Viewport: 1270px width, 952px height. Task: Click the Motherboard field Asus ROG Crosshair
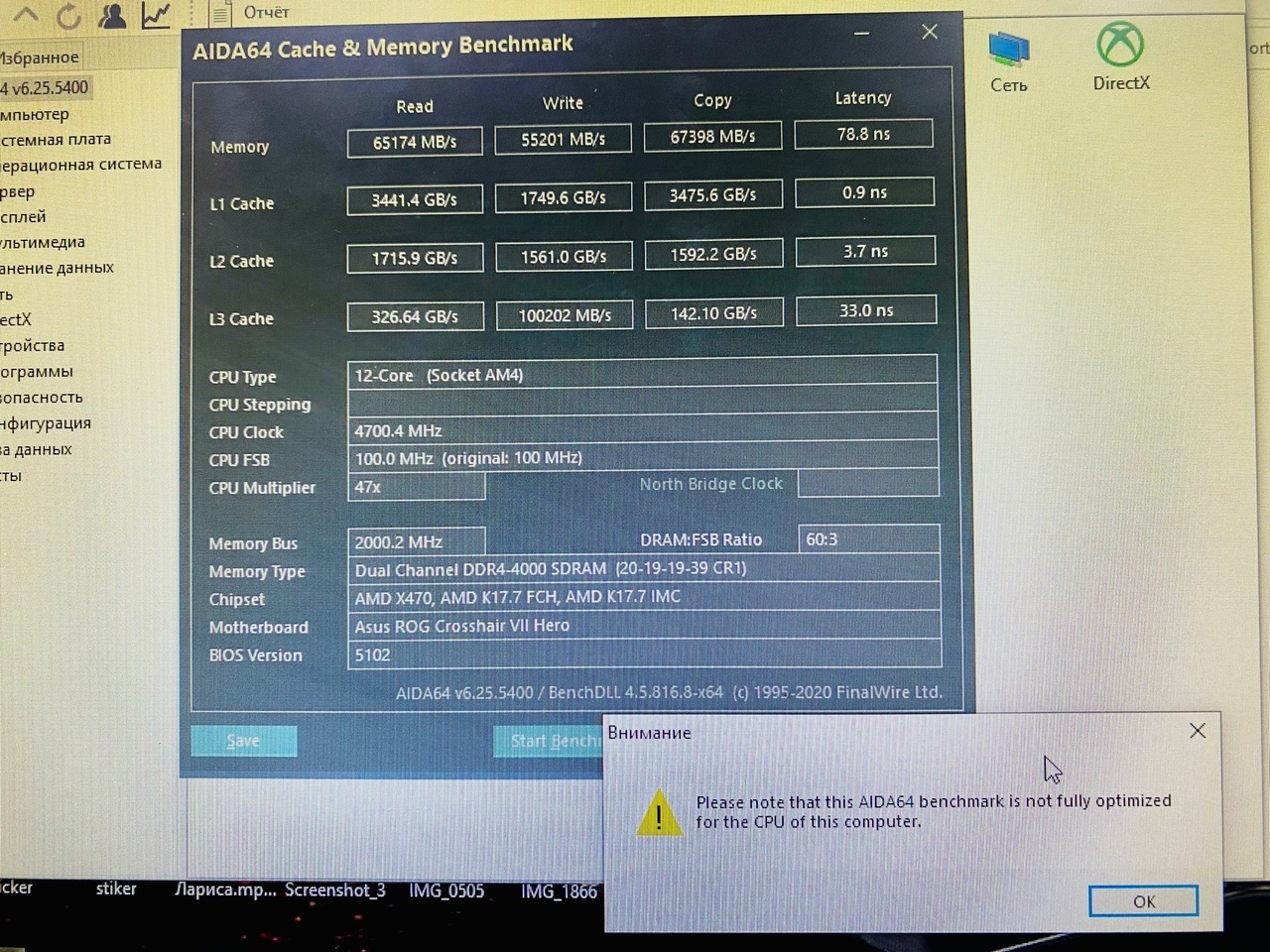pyautogui.click(x=644, y=626)
